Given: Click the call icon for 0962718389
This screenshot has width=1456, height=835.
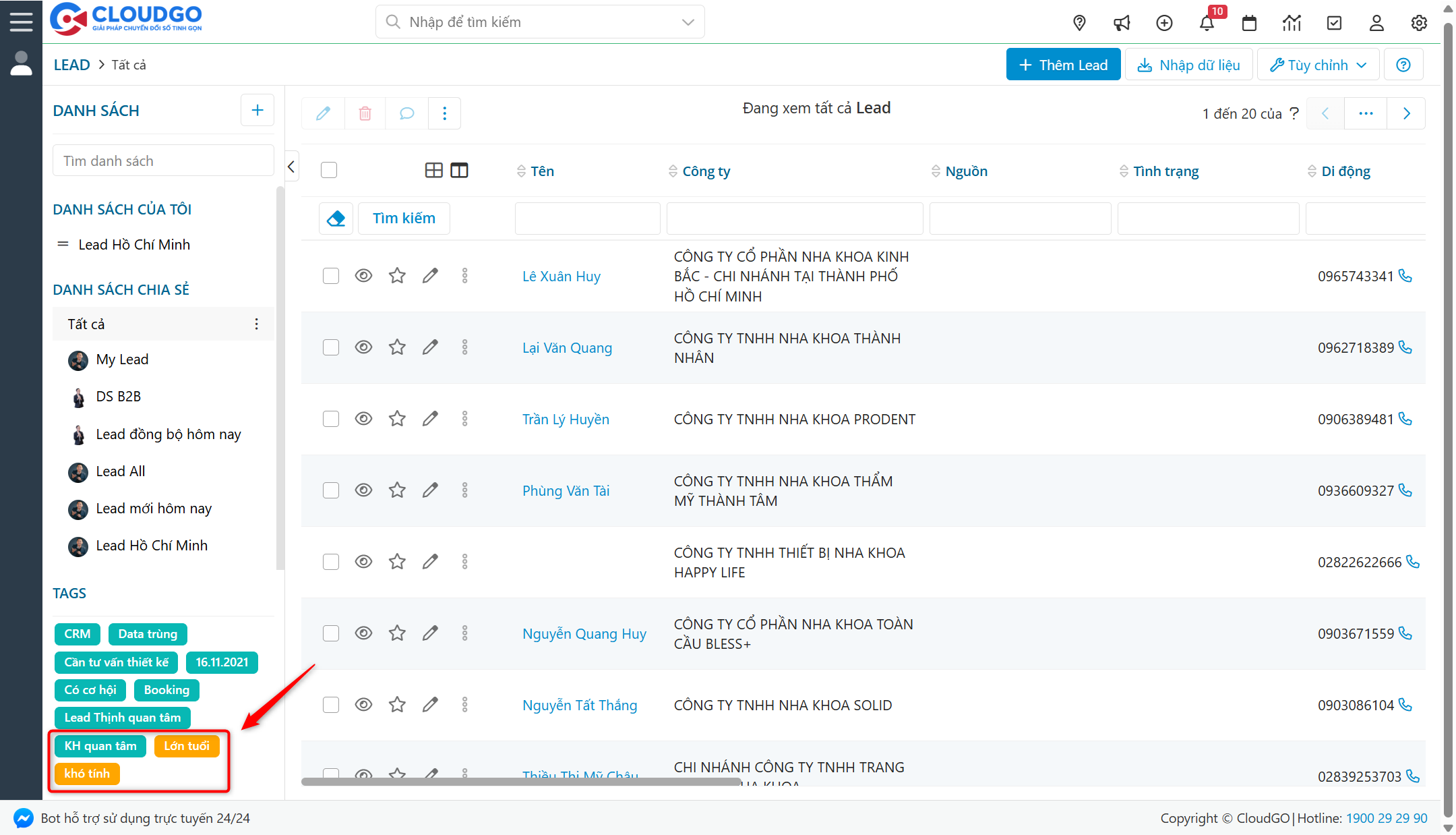Looking at the screenshot, I should click(x=1405, y=347).
